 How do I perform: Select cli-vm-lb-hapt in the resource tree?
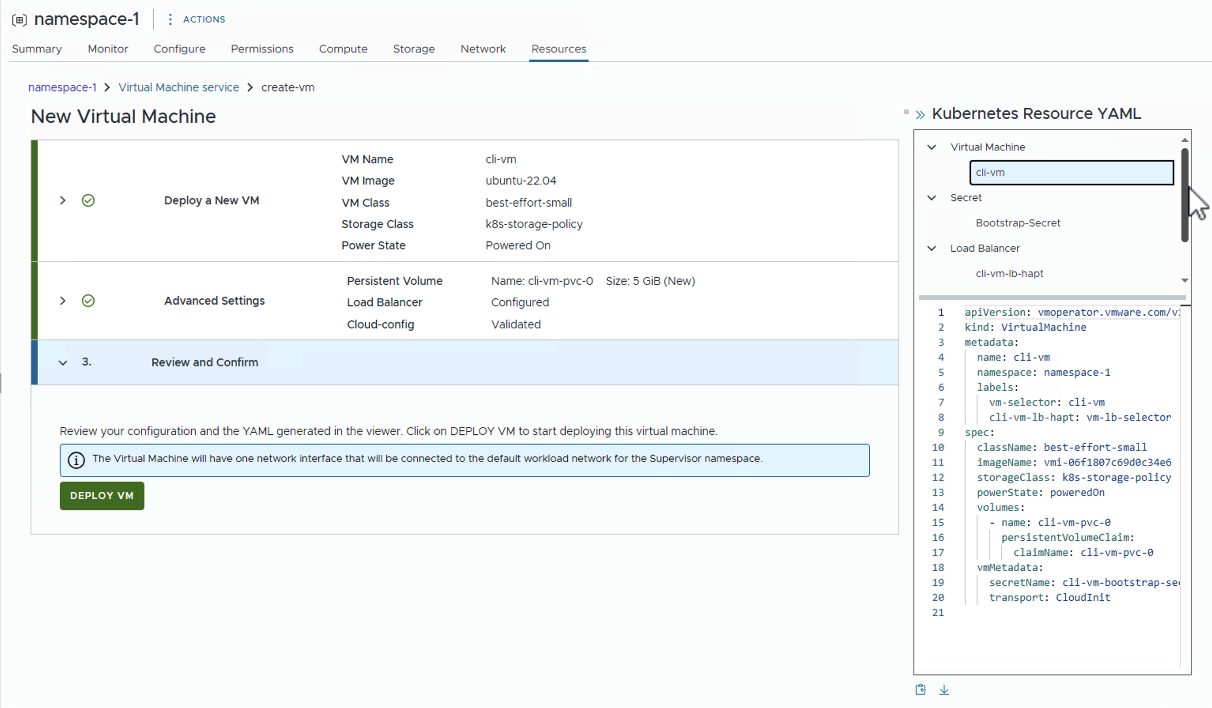[x=1010, y=273]
